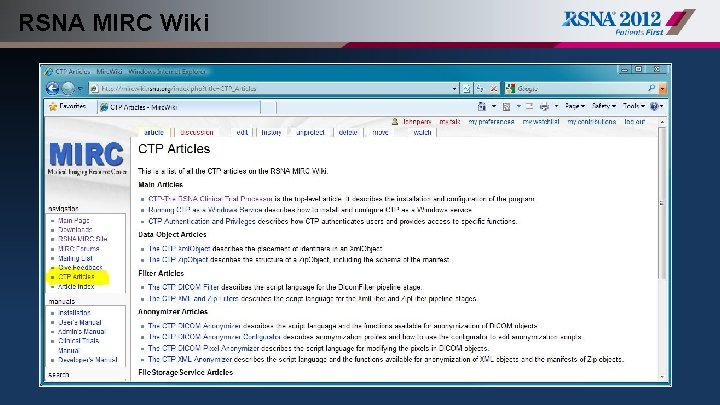The height and width of the screenshot is (405, 720).
Task: Open The CTP DICOM Pixel Anonymizer link
Action: point(203,348)
